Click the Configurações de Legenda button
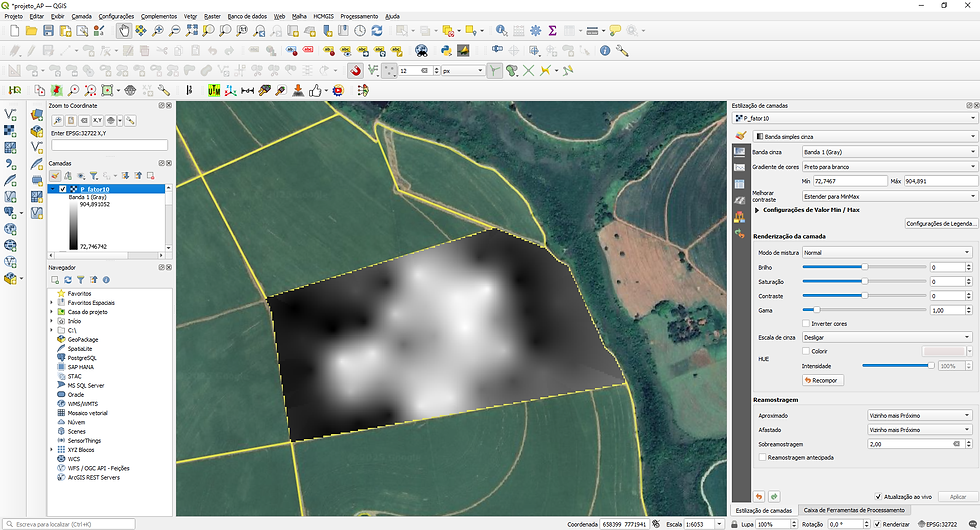980x530 pixels. [x=940, y=224]
